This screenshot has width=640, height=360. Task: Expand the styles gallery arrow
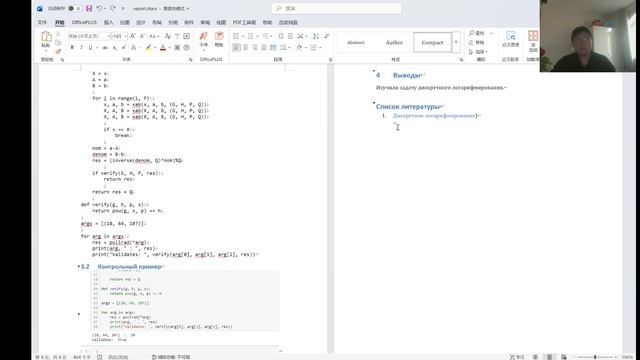point(456,42)
